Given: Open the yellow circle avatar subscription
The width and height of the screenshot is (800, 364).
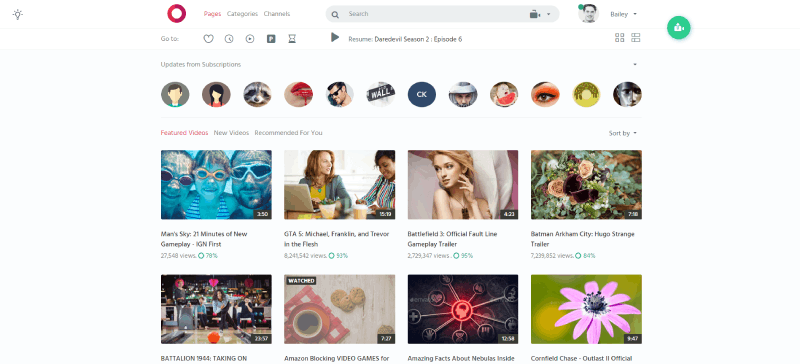Looking at the screenshot, I should click(586, 94).
